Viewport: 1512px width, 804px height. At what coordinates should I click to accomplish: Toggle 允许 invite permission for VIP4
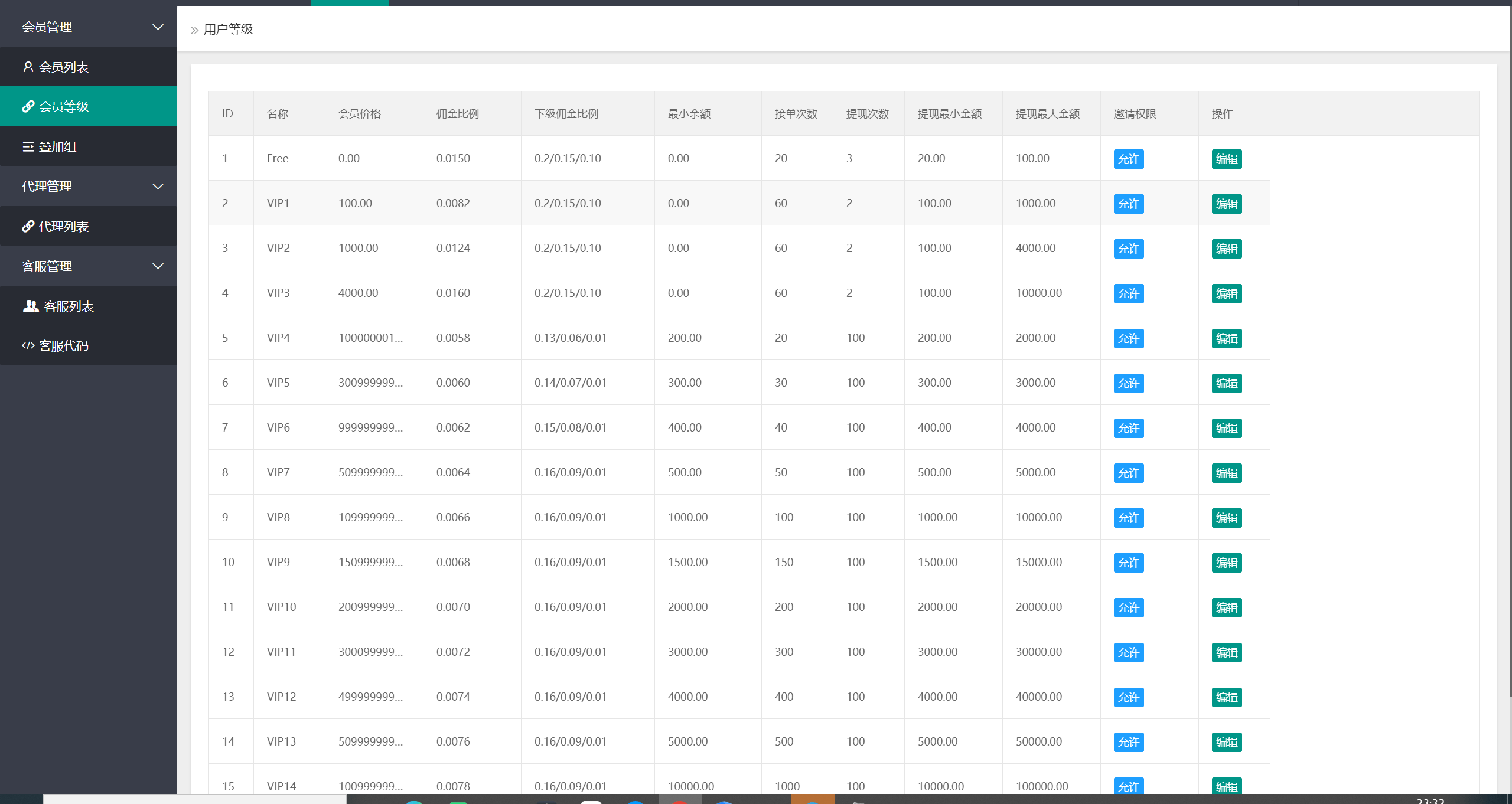1128,338
